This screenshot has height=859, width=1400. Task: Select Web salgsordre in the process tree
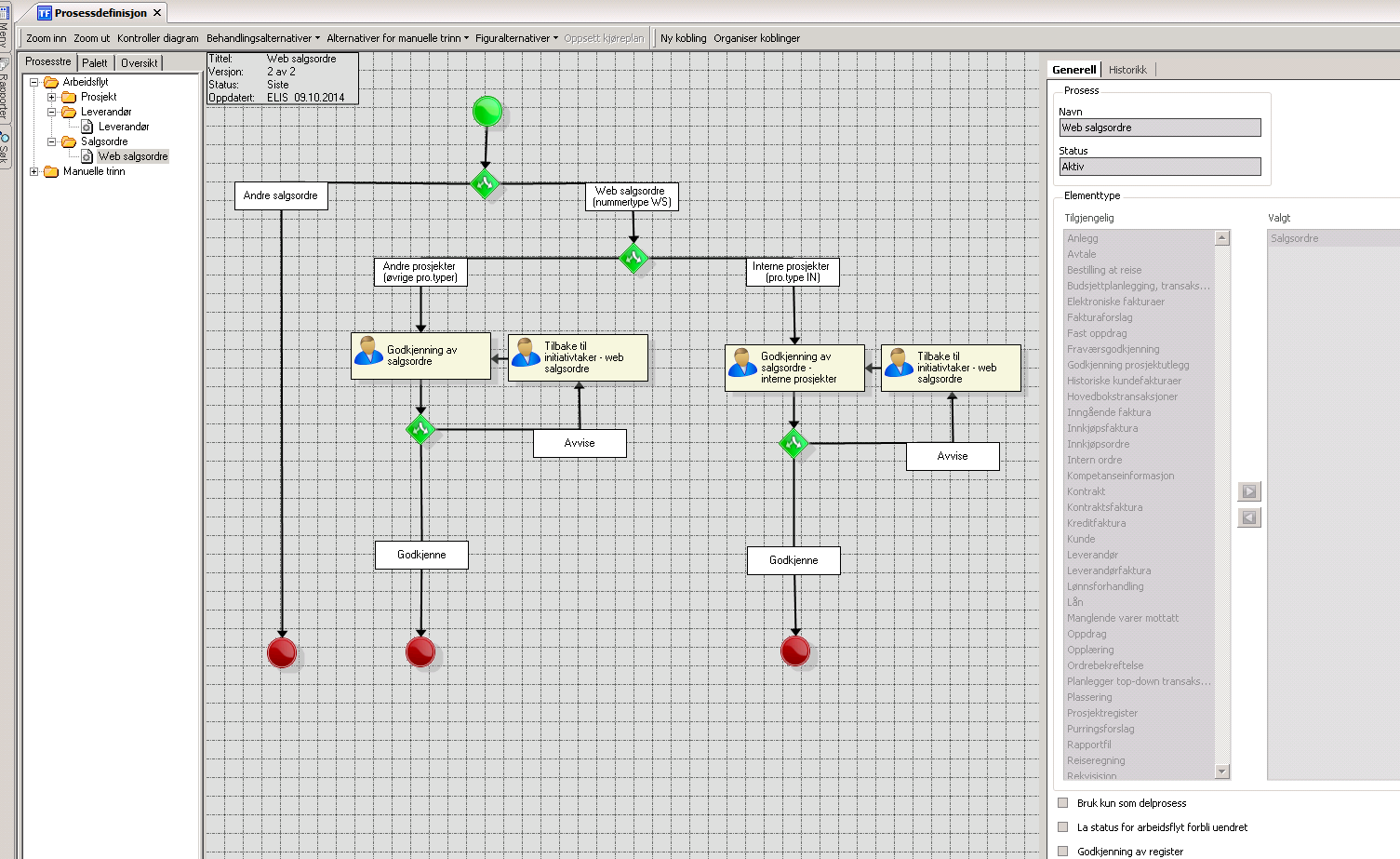[133, 156]
